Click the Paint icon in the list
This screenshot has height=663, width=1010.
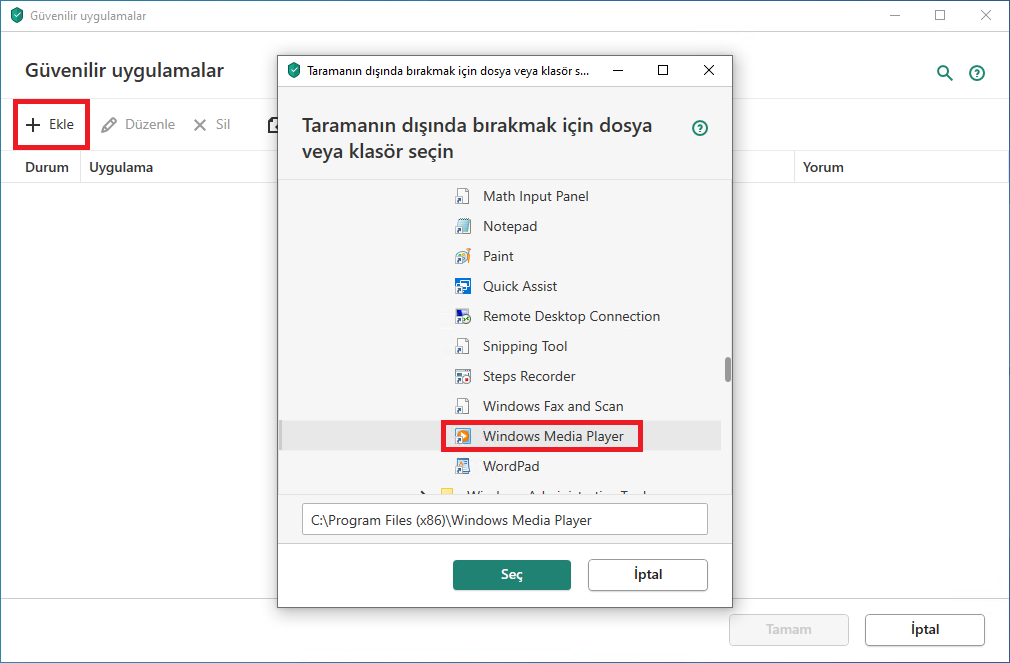pos(462,256)
